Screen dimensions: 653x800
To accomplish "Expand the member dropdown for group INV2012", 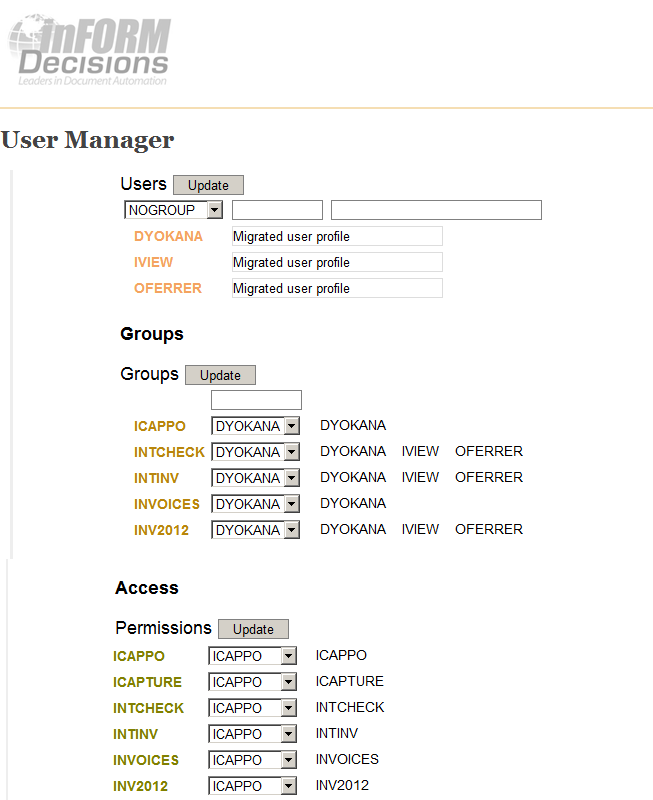I will [256, 530].
